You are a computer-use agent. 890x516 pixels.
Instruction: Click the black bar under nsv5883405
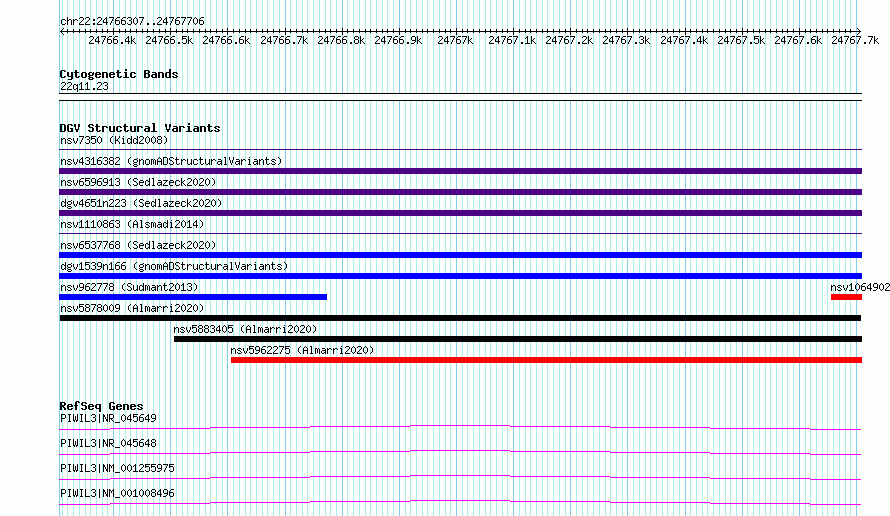coord(518,339)
